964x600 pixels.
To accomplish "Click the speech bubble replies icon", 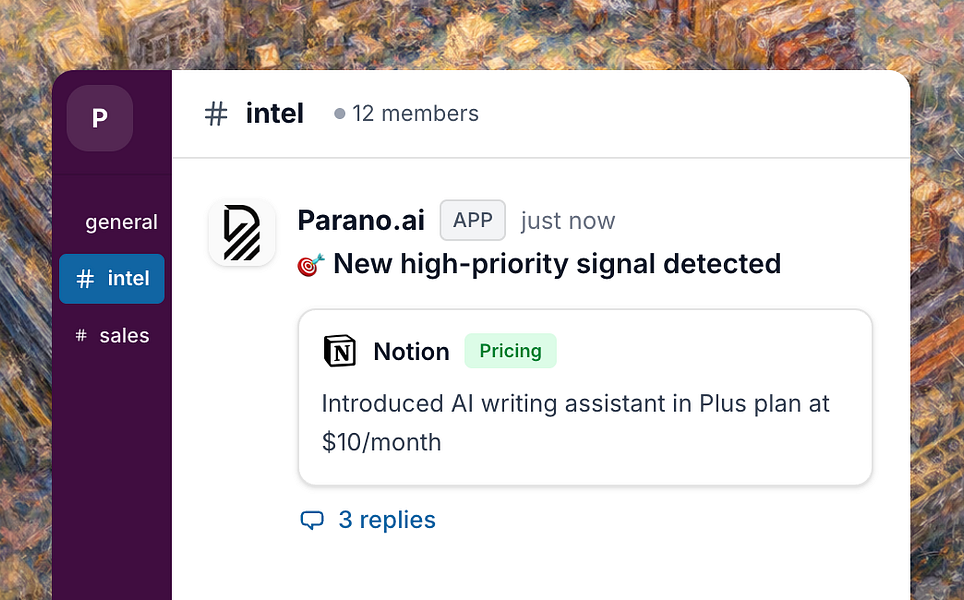I will [314, 519].
